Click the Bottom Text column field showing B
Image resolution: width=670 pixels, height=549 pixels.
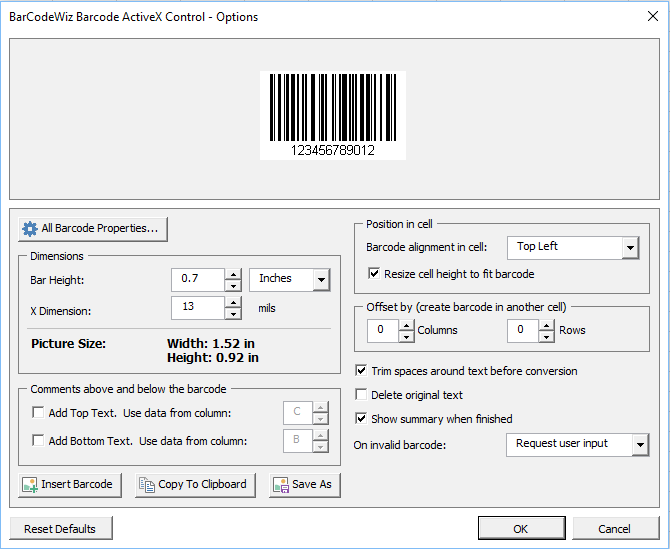298,440
